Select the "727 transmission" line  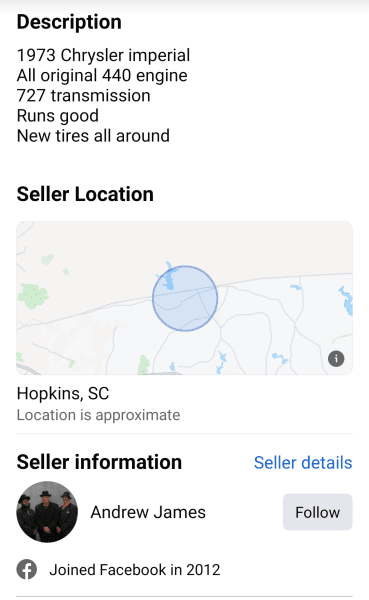pos(83,95)
